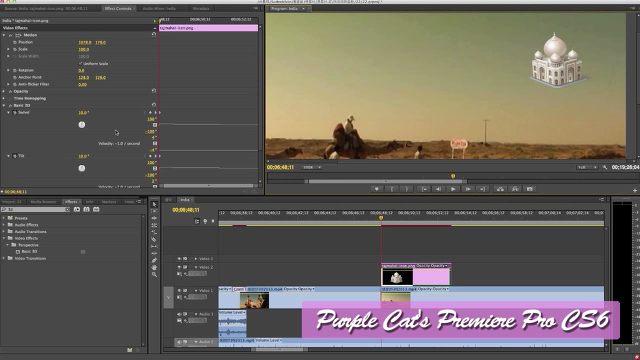Viewport: 640px width, 360px height.
Task: Toggle Video 3 track visibility eye
Action: coord(179,258)
